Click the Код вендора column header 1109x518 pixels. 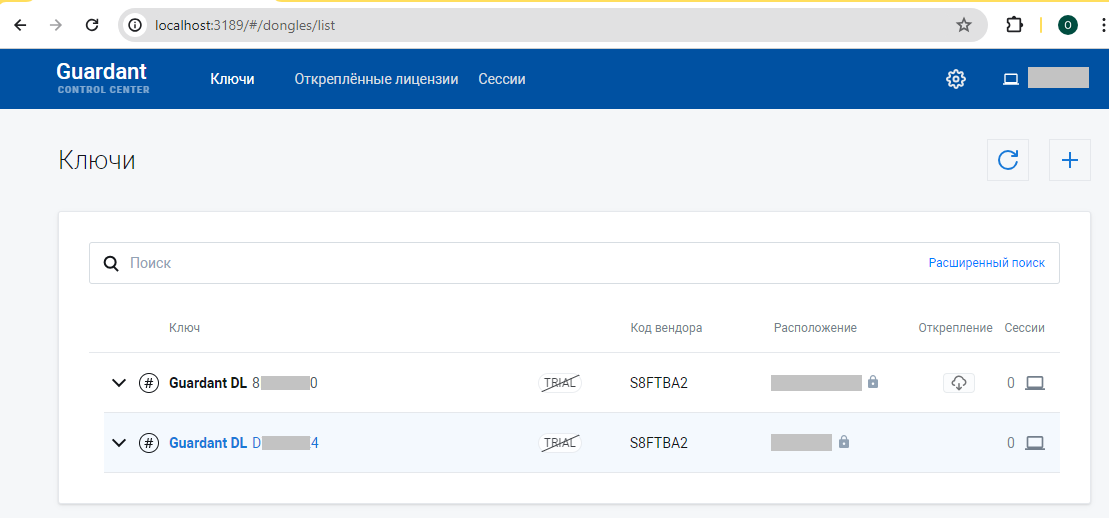[x=666, y=328]
